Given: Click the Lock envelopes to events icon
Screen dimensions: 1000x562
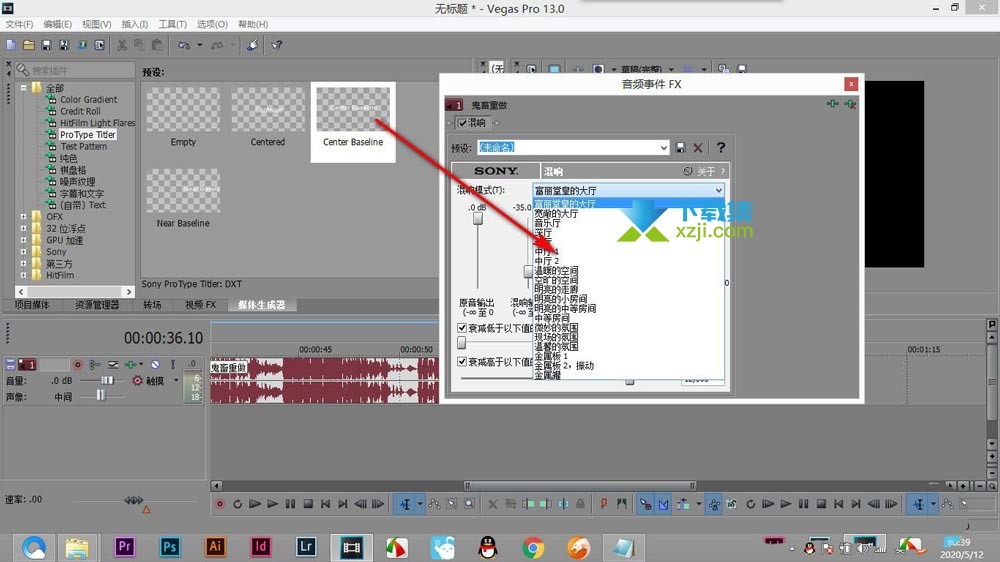Looking at the screenshot, I should tap(714, 504).
